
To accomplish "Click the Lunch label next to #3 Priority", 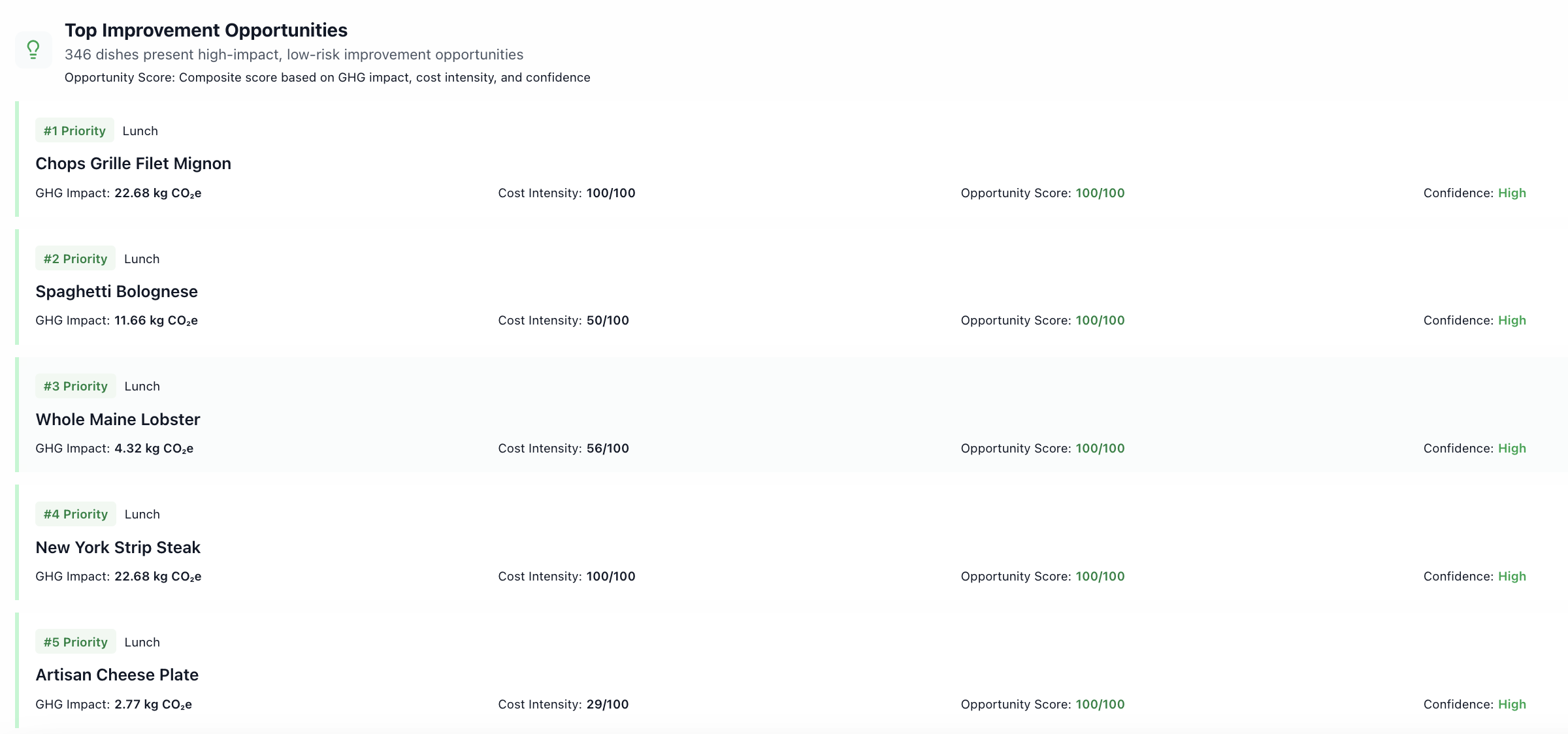I will click(x=142, y=386).
